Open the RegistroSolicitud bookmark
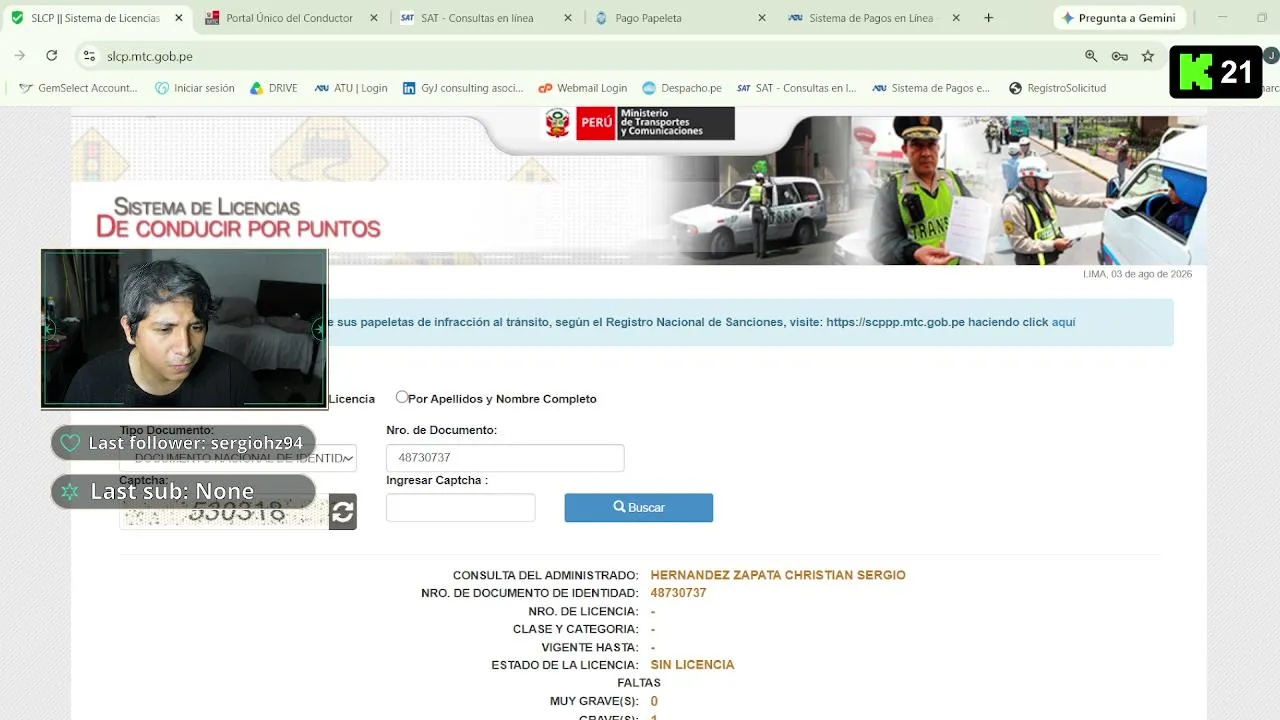Viewport: 1280px width, 720px height. tap(1057, 88)
